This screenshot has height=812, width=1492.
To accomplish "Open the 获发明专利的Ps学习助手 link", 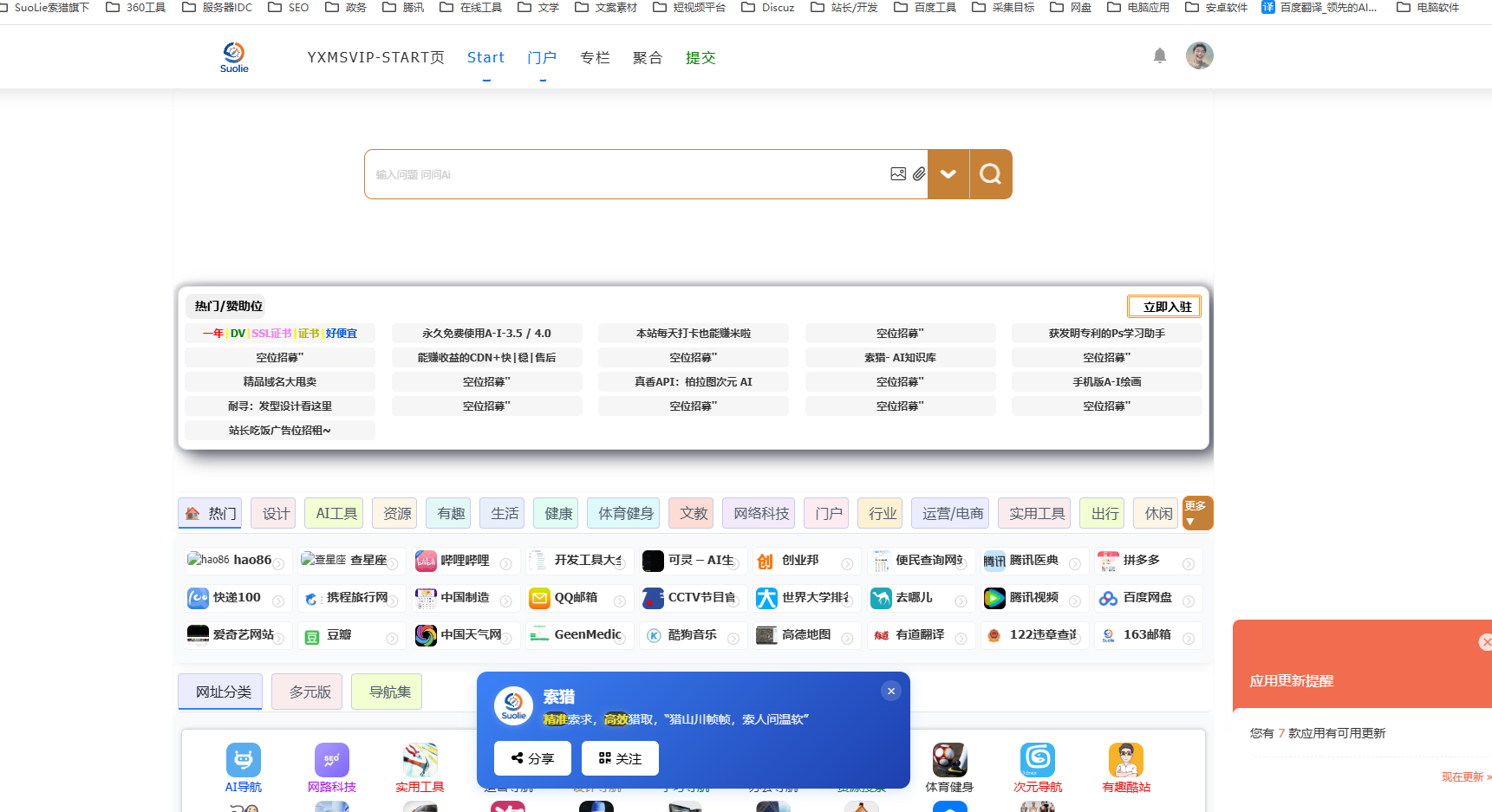I will coord(1107,334).
